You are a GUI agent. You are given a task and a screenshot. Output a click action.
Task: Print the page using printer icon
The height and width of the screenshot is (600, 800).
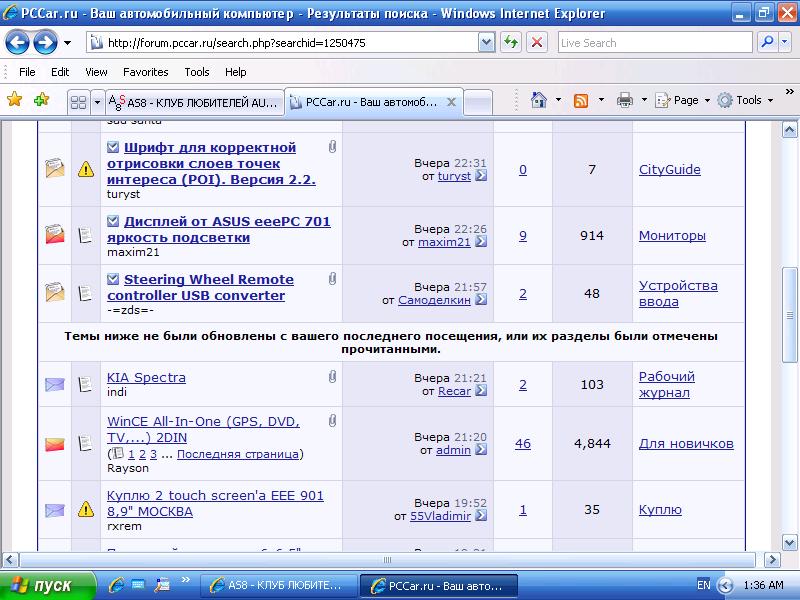click(x=625, y=100)
